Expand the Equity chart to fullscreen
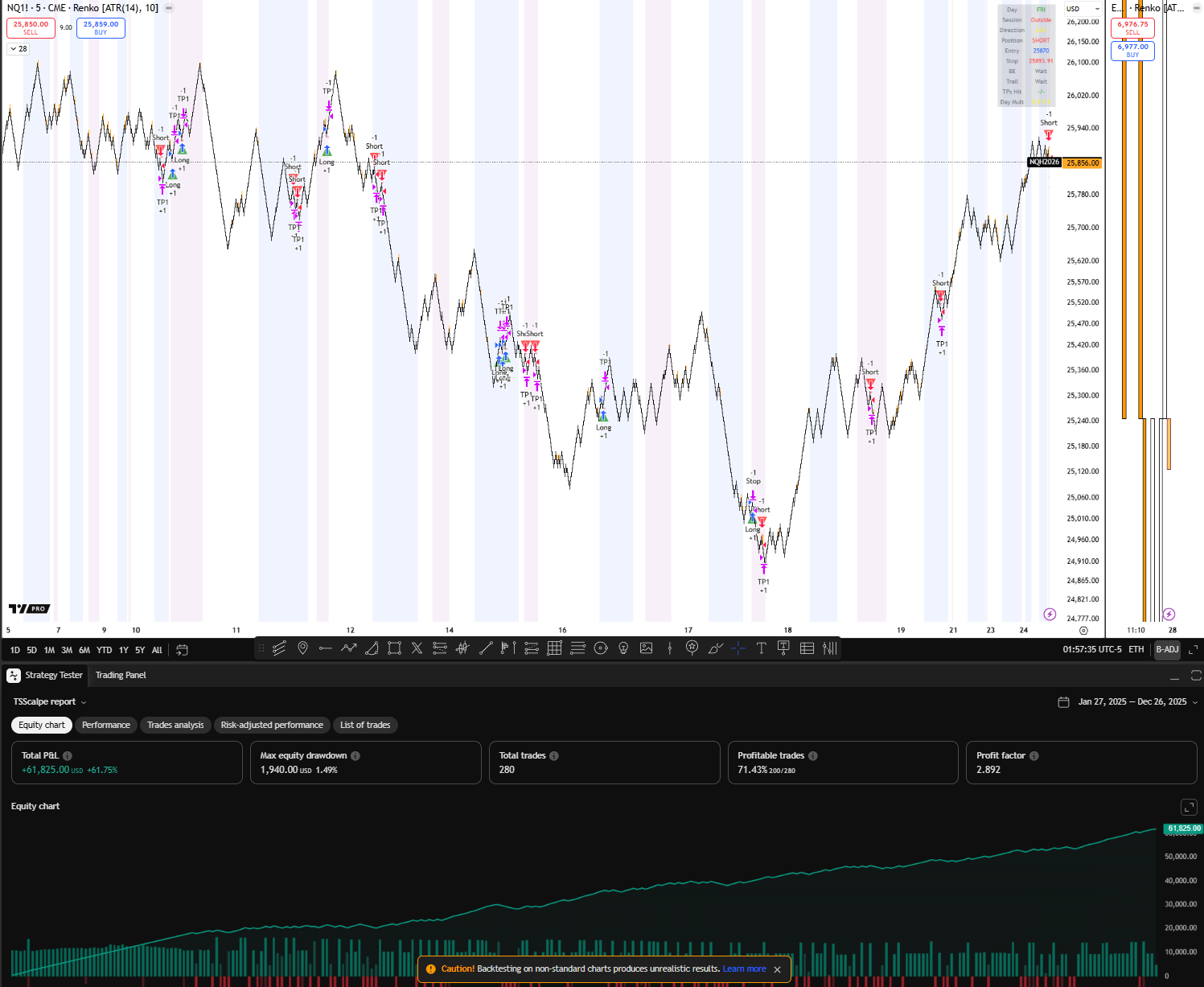The height and width of the screenshot is (987, 1204). tap(1189, 807)
